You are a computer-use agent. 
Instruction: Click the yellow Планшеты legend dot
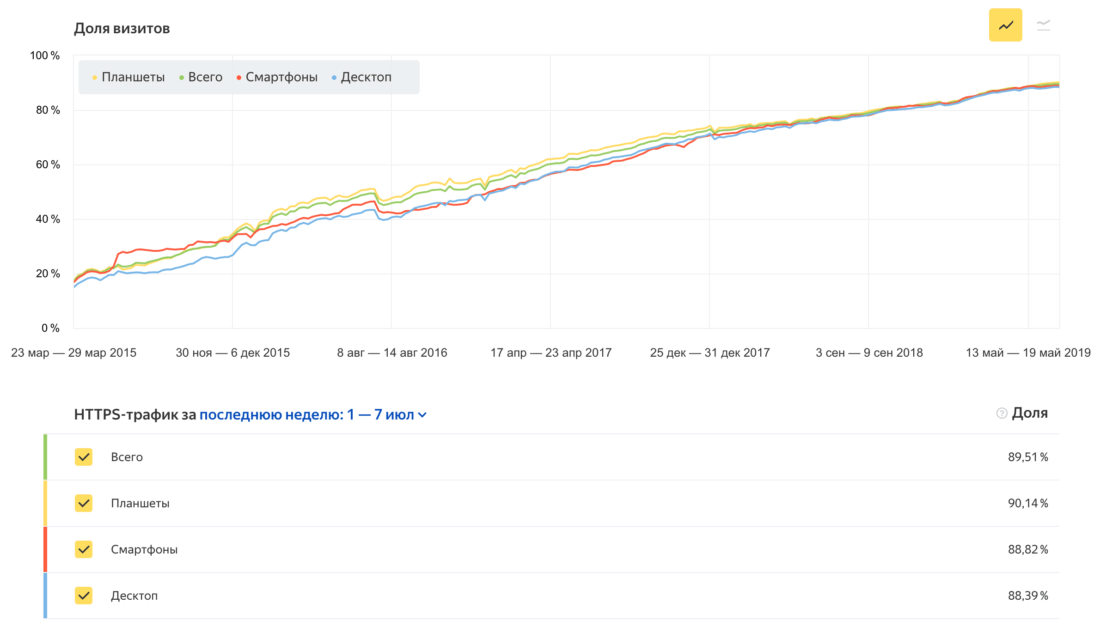point(95,78)
